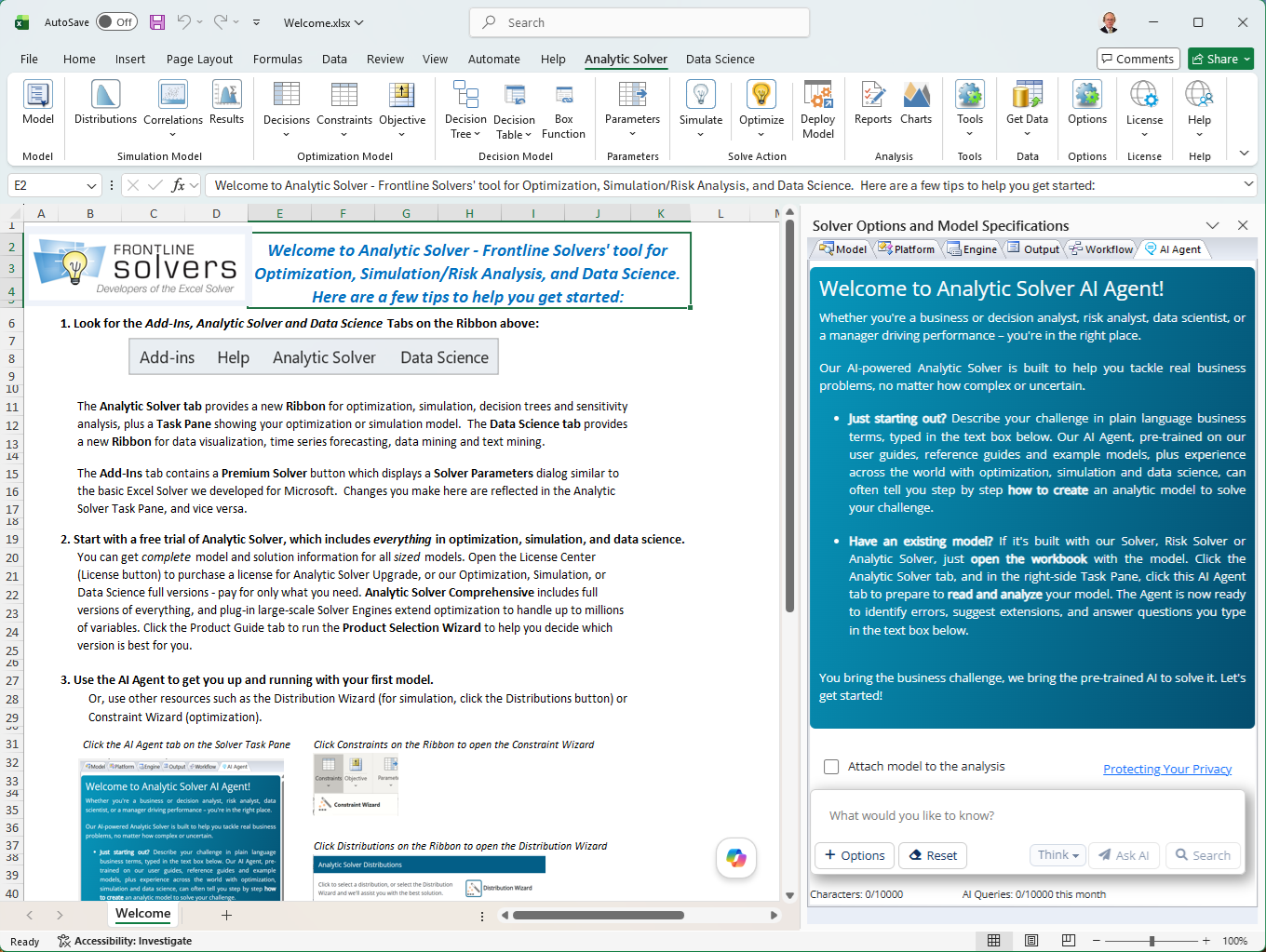The image size is (1266, 952).
Task: Click the Distributions ribbon icon
Action: click(105, 103)
